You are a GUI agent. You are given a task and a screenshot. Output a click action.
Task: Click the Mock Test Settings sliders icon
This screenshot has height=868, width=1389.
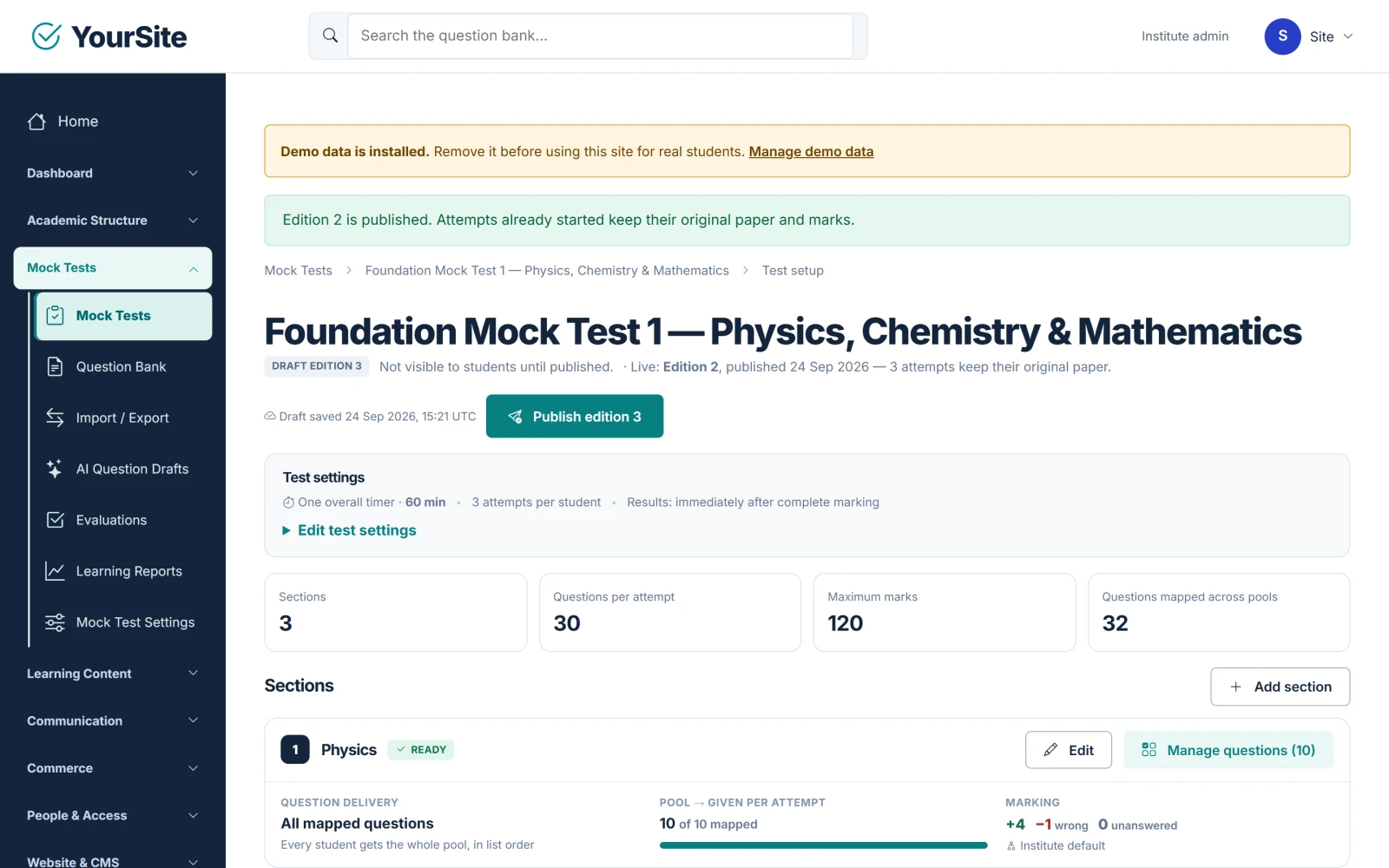55,622
